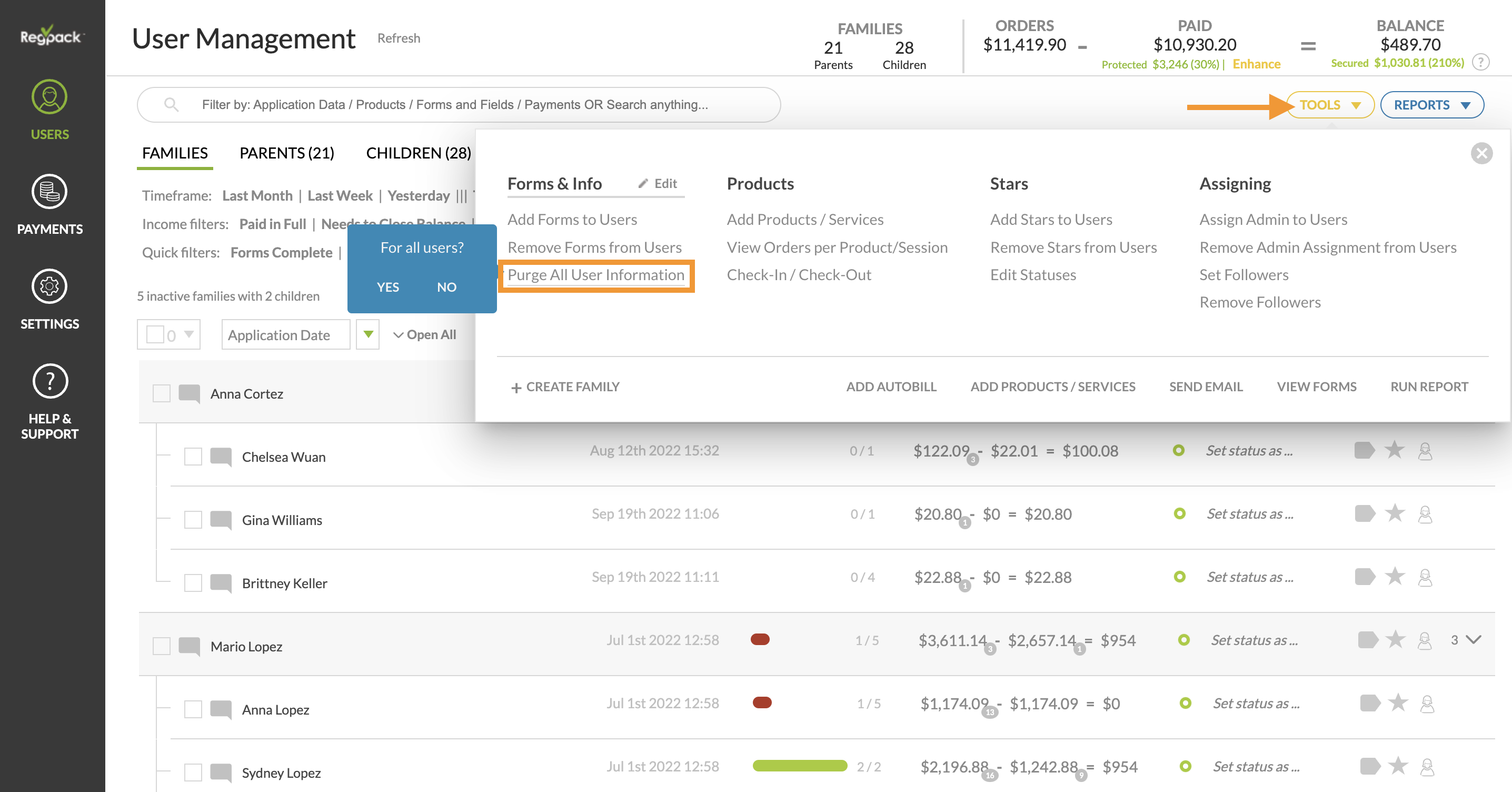Collapse Mario Lopez's family chevron

point(1473,639)
